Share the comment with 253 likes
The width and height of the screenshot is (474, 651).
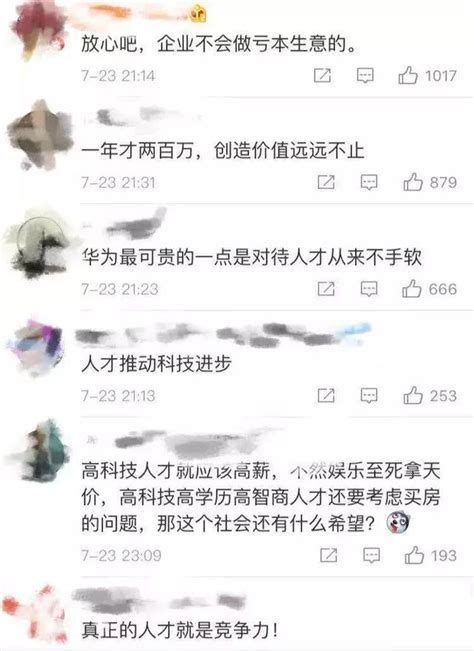[326, 395]
